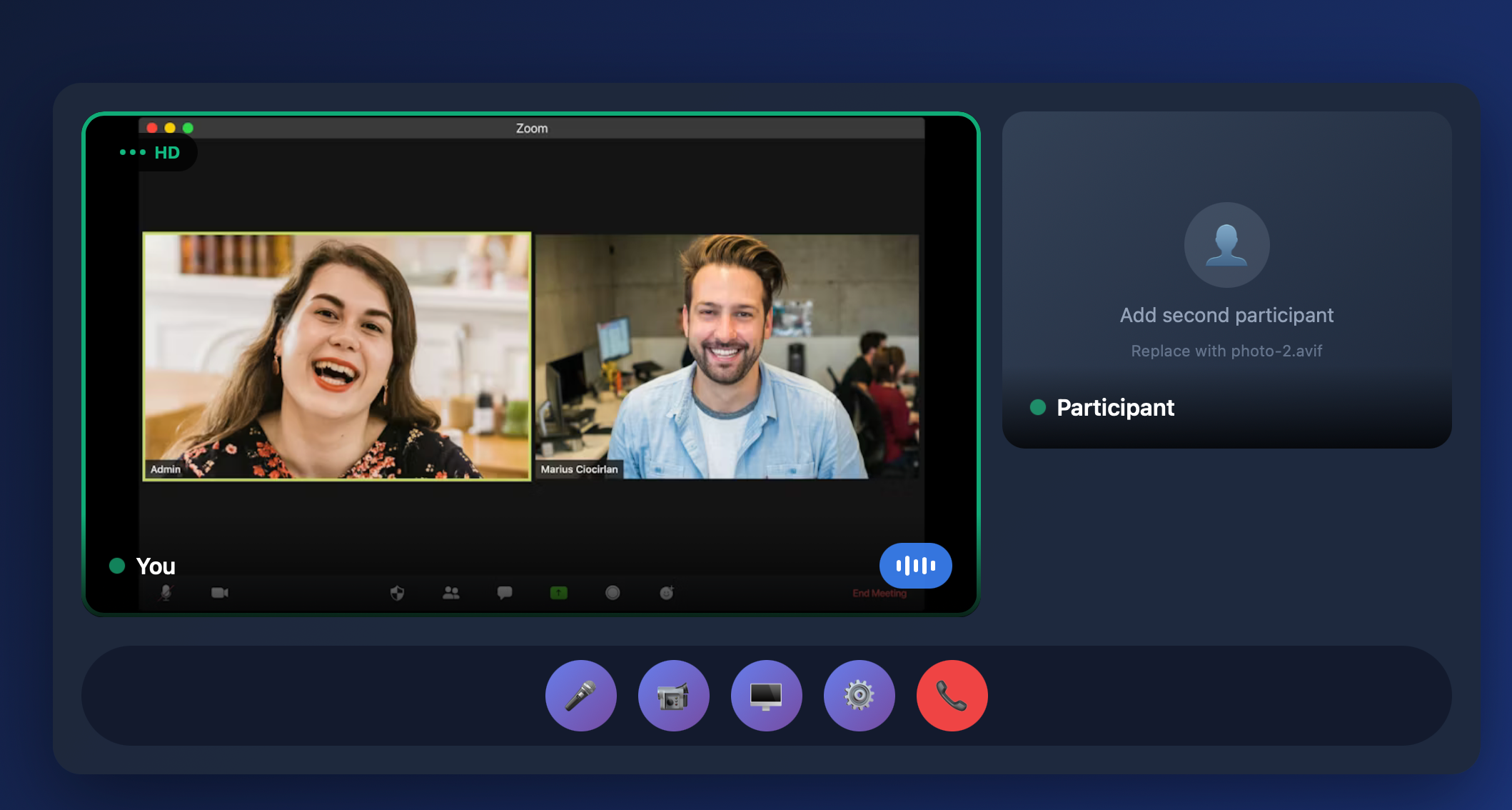Open the Zoom participants icon

451,592
